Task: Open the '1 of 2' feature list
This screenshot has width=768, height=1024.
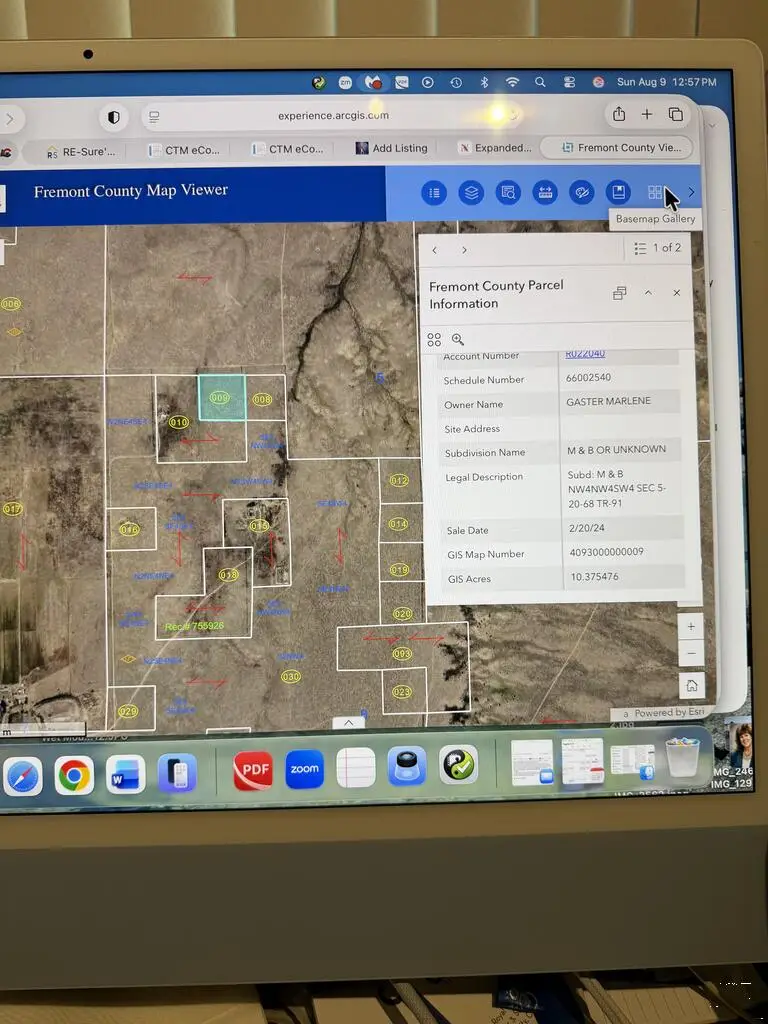Action: tap(658, 248)
